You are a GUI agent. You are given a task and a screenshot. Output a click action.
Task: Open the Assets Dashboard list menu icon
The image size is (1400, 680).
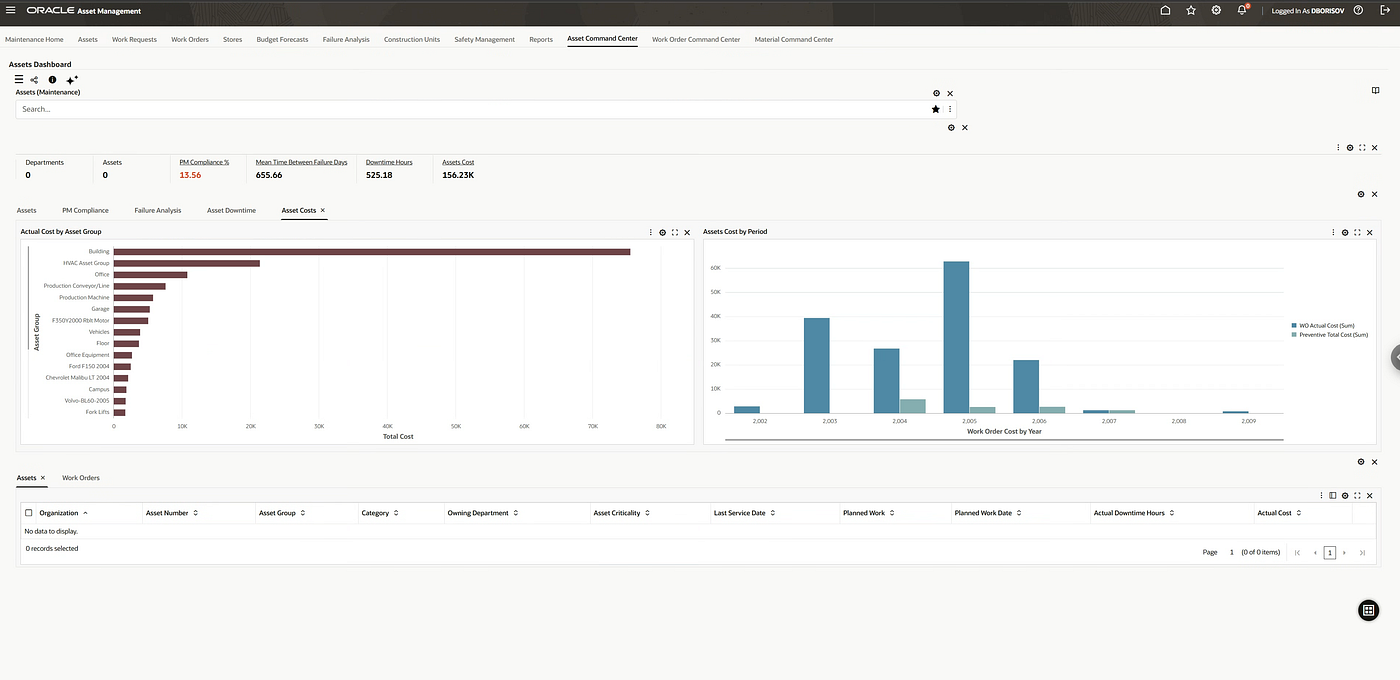[x=19, y=79]
